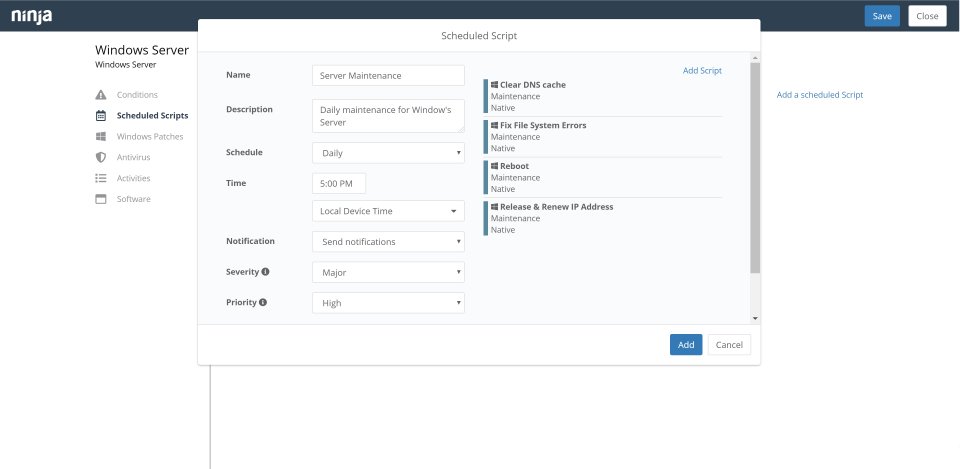The width and height of the screenshot is (960, 469).
Task: Click the dialog's vertical scrollbar
Action: (x=755, y=168)
